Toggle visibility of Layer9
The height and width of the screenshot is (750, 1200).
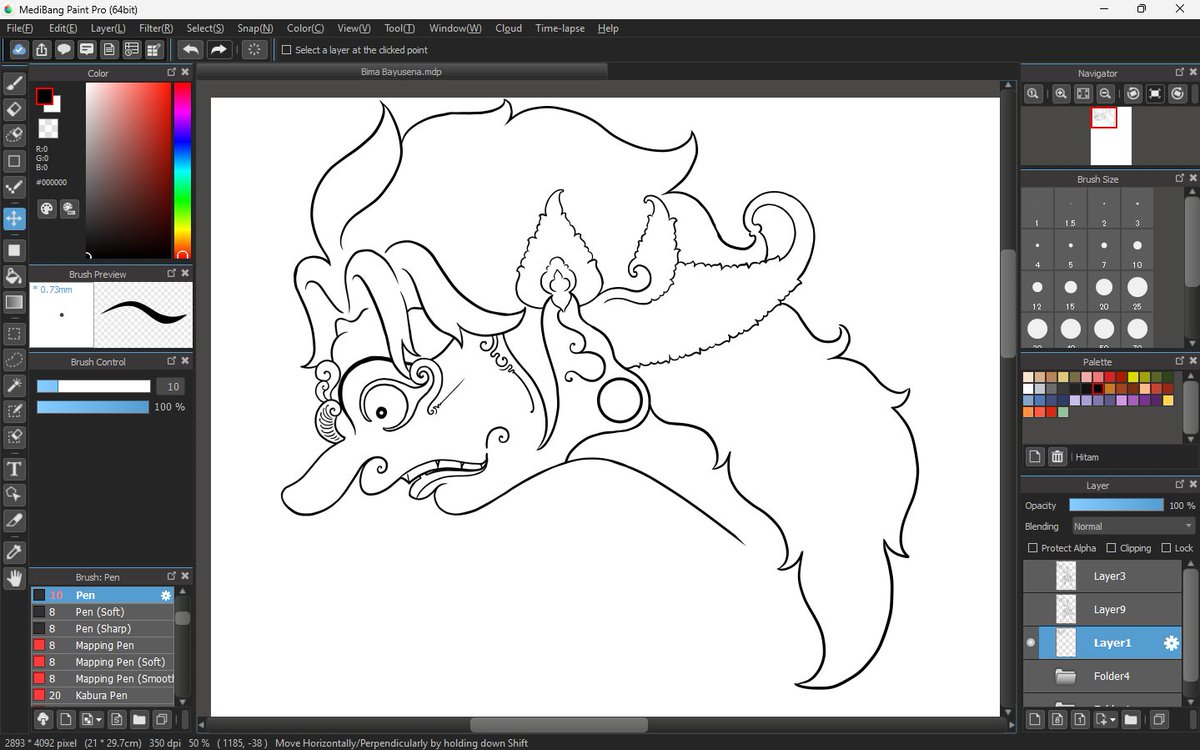1031,609
